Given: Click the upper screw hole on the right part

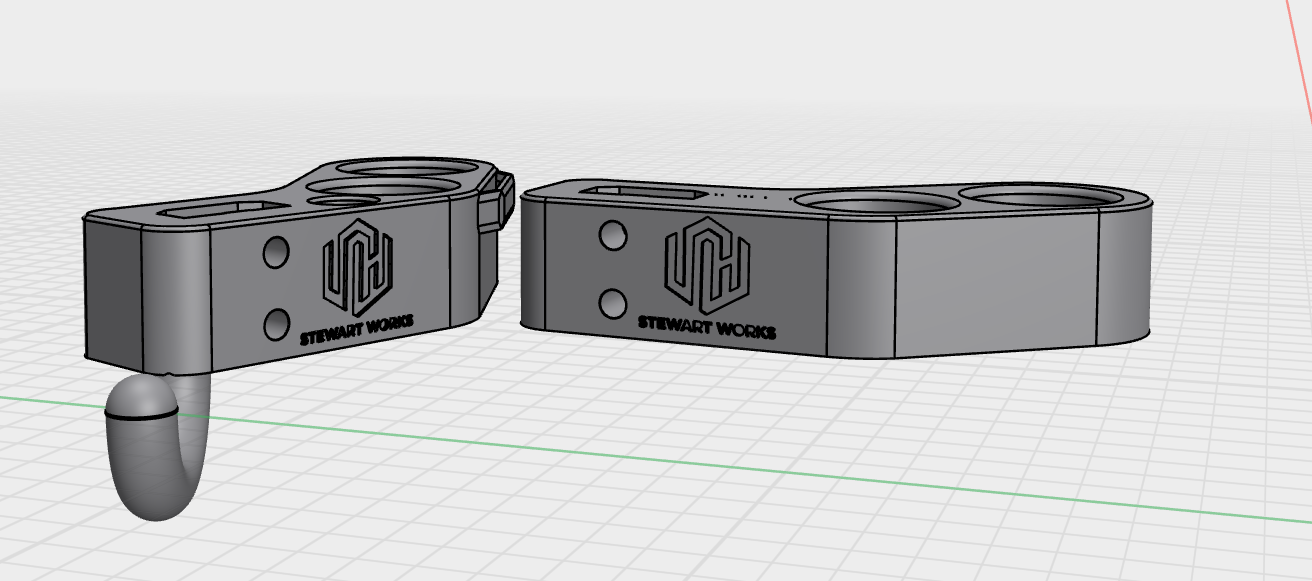Looking at the screenshot, I should pyautogui.click(x=612, y=235).
